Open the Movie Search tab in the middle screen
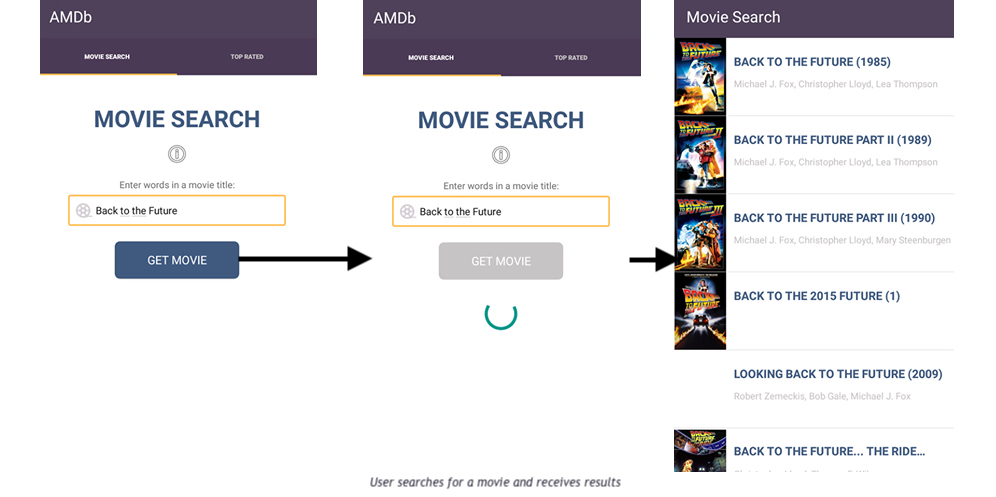 point(431,58)
